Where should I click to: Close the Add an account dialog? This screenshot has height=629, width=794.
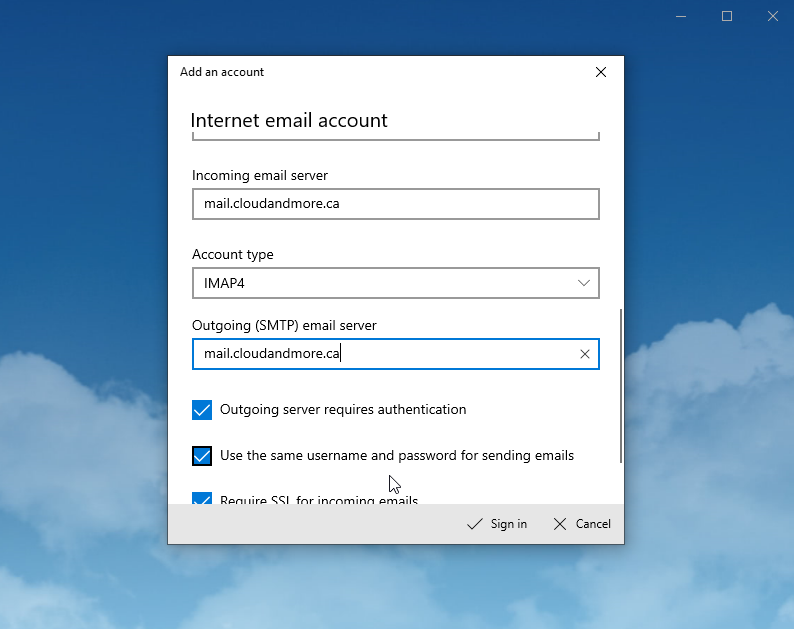(601, 72)
